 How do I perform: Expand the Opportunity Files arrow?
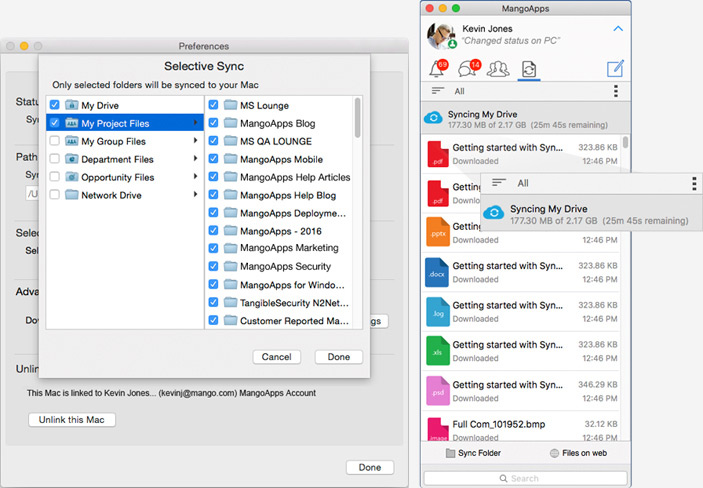pyautogui.click(x=195, y=176)
